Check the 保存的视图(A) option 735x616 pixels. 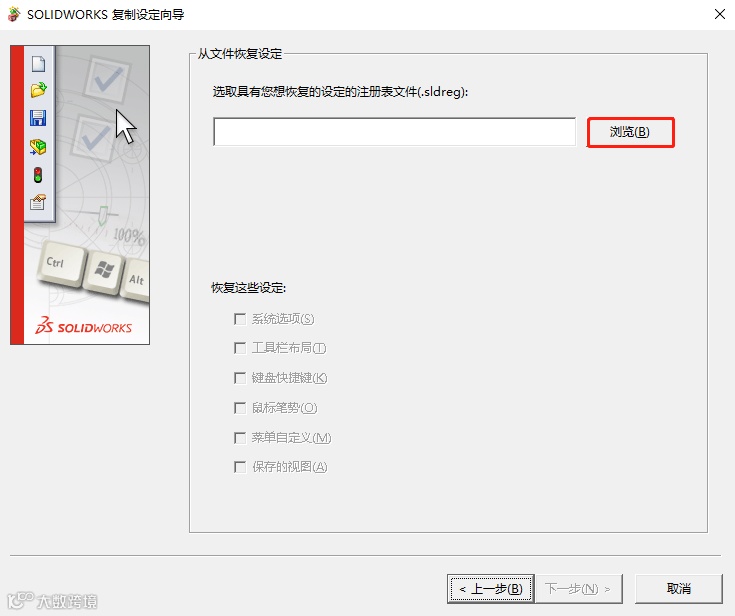tap(240, 467)
